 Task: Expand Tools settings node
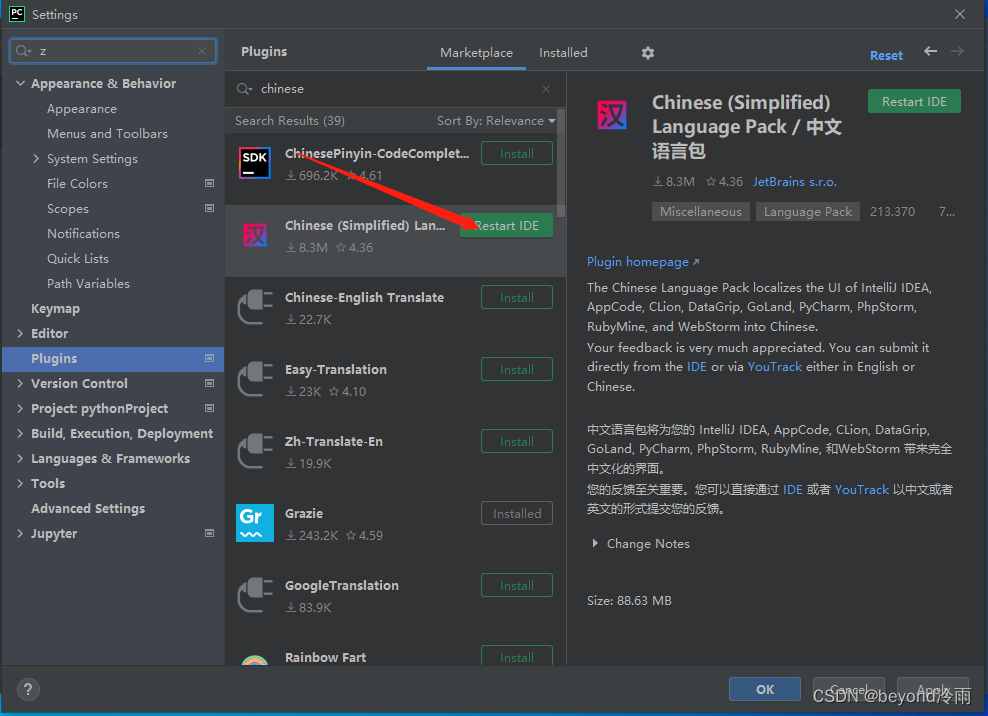[x=20, y=483]
